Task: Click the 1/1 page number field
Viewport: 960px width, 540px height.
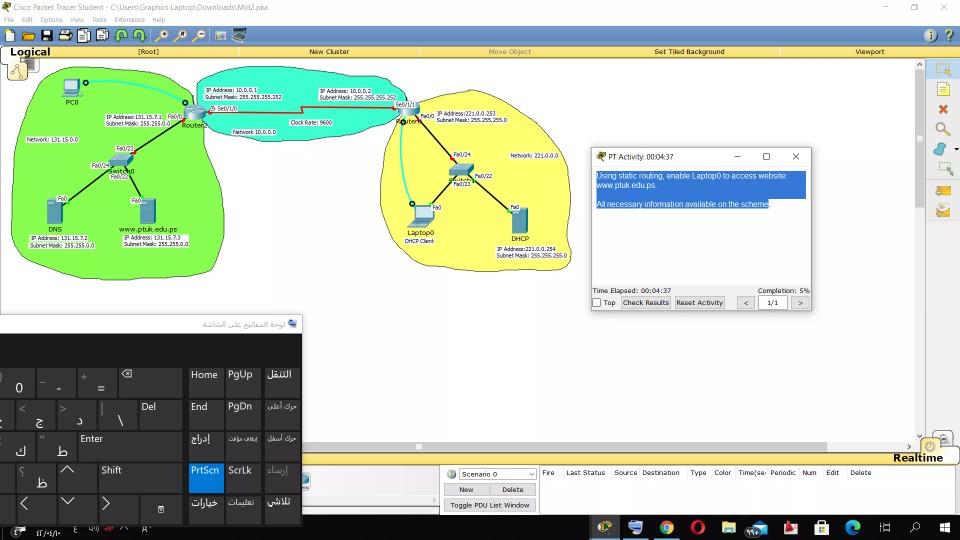Action: coord(773,302)
